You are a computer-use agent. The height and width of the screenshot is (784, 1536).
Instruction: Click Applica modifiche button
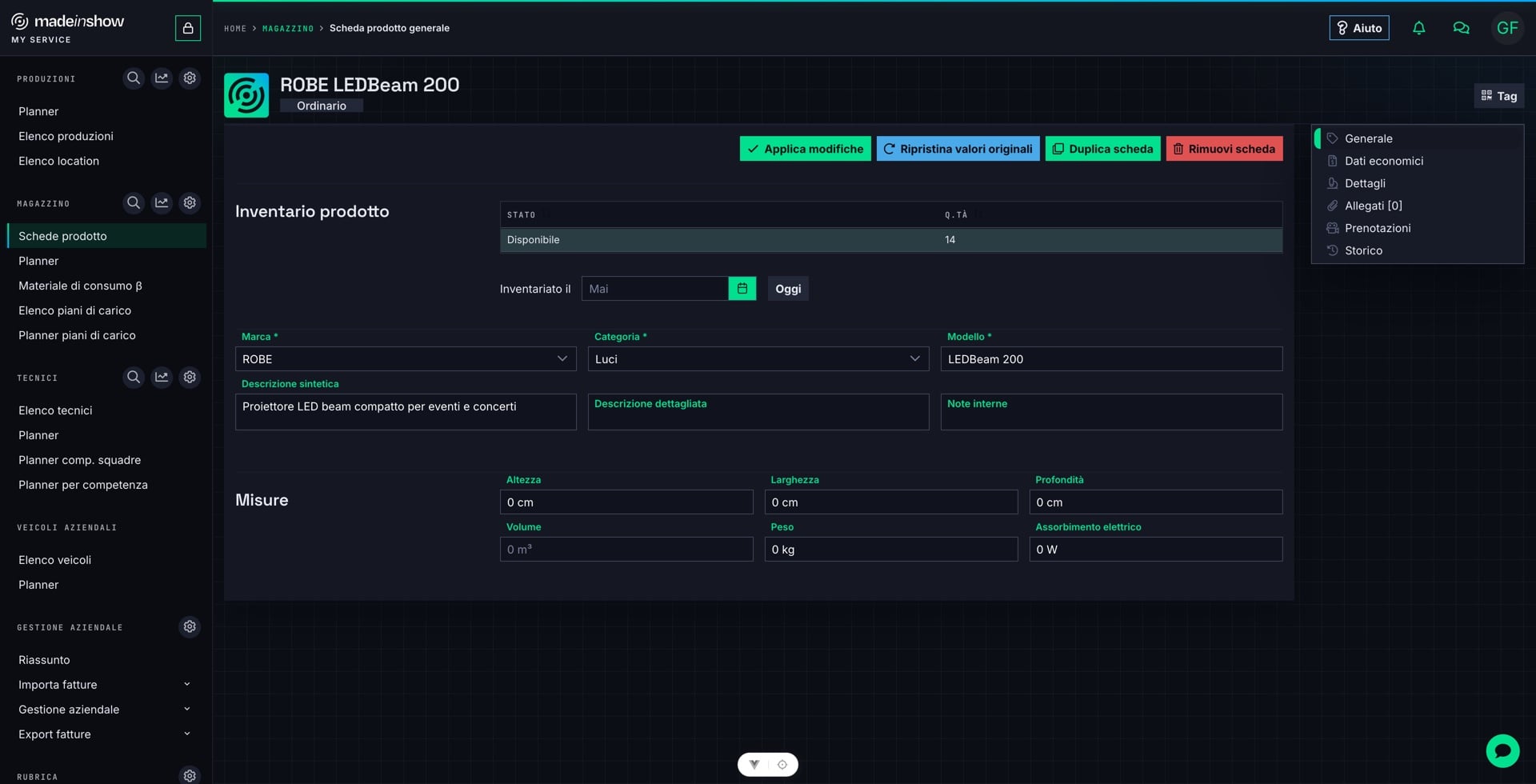coord(805,149)
